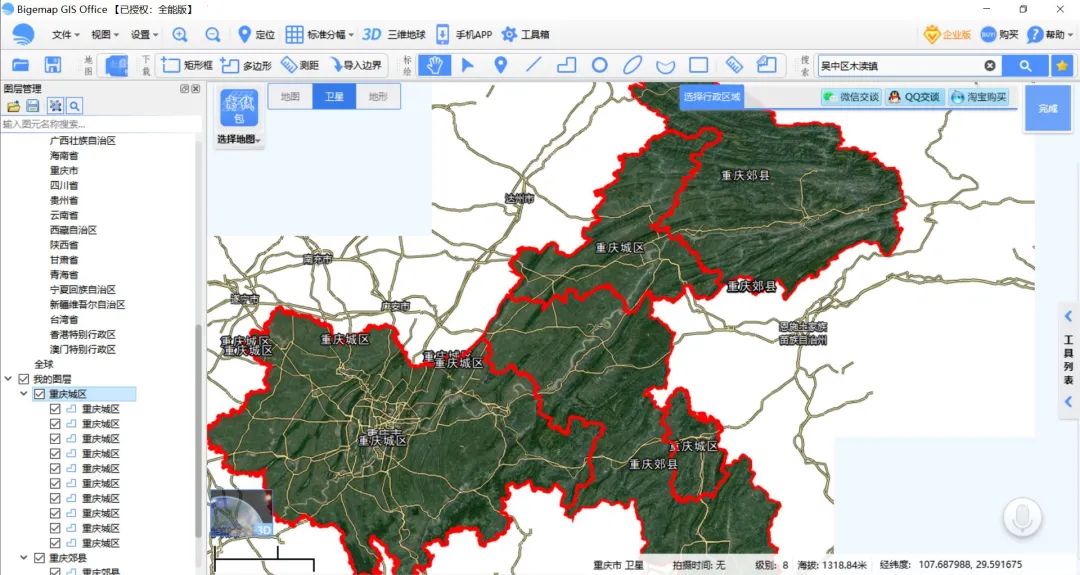Viewport: 1080px width, 575px height.
Task: Select the sector shape drawing tool
Action: click(x=665, y=66)
